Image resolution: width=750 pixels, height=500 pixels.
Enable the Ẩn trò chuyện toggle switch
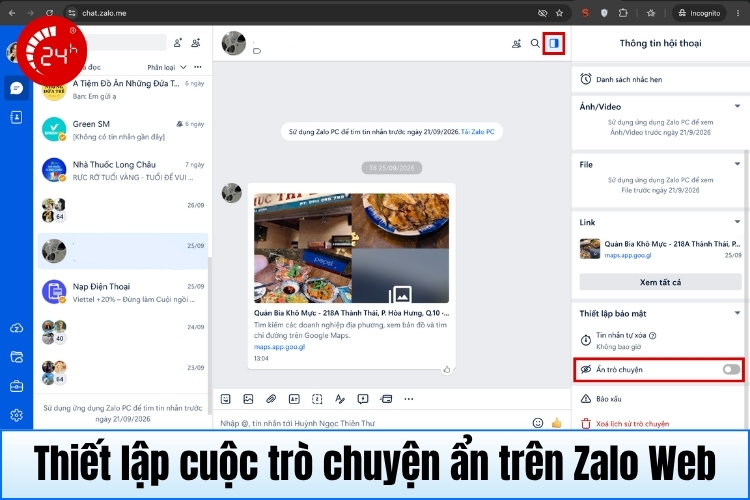click(731, 369)
